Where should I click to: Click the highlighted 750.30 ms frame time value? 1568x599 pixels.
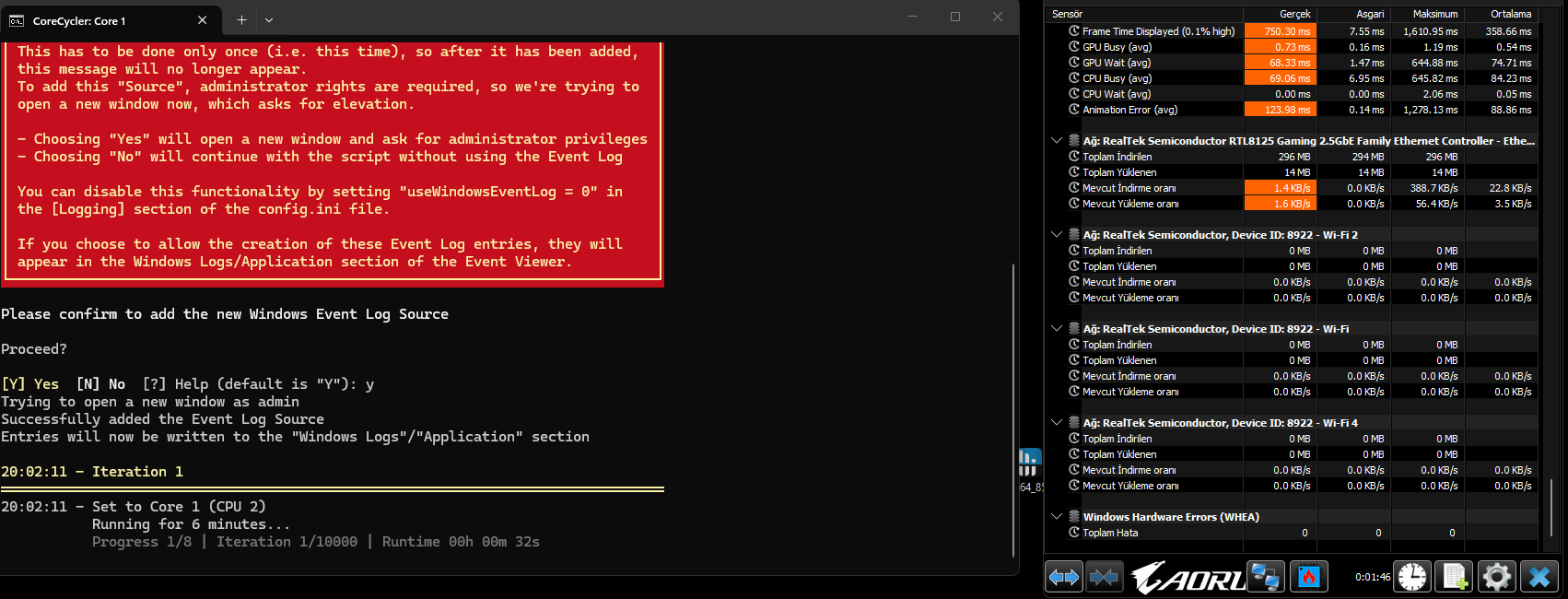point(1280,31)
